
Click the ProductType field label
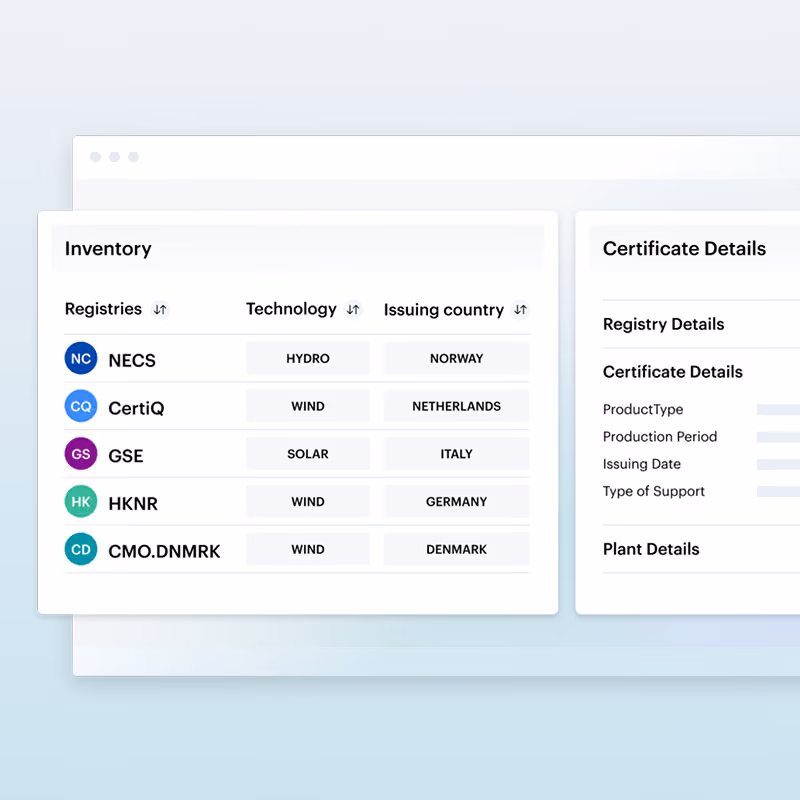(x=643, y=409)
